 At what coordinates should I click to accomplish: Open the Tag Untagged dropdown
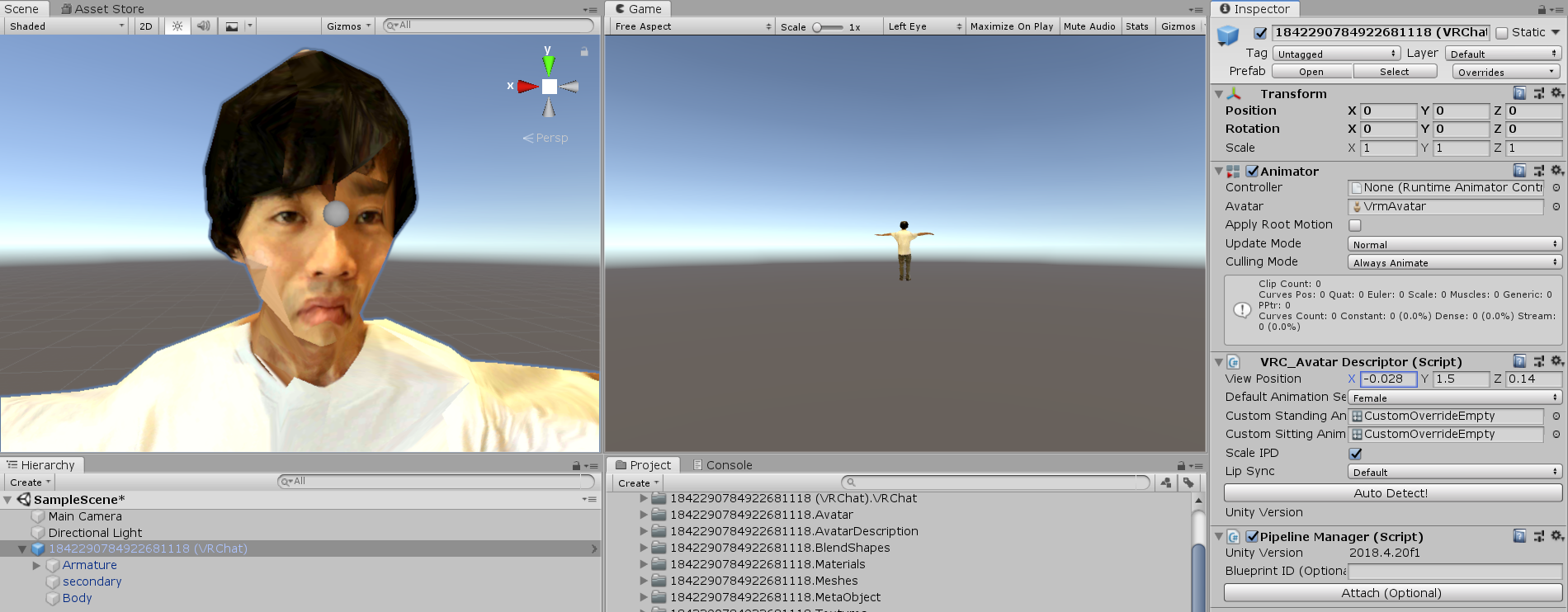click(x=1336, y=54)
